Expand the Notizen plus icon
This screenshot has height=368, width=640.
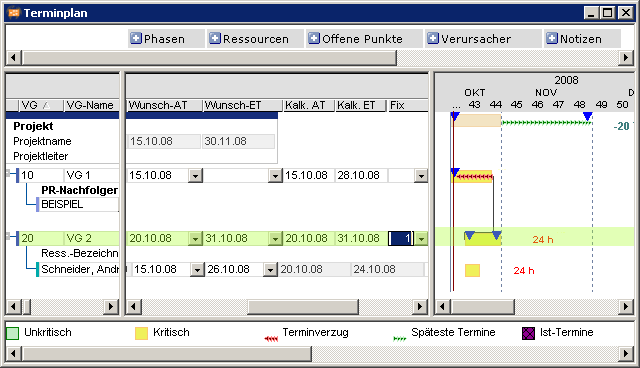pyautogui.click(x=552, y=38)
